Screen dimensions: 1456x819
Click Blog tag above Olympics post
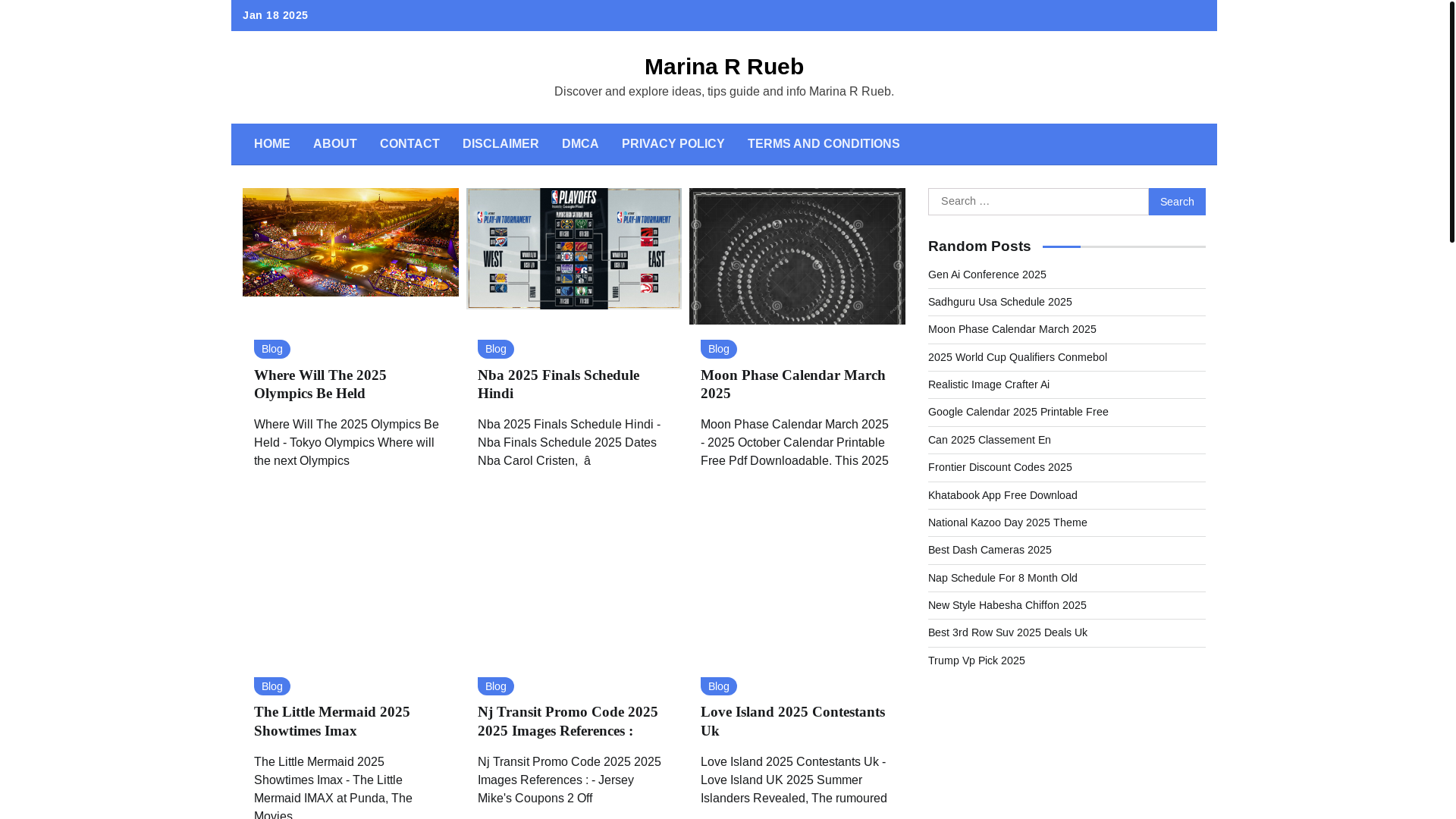coord(271,349)
